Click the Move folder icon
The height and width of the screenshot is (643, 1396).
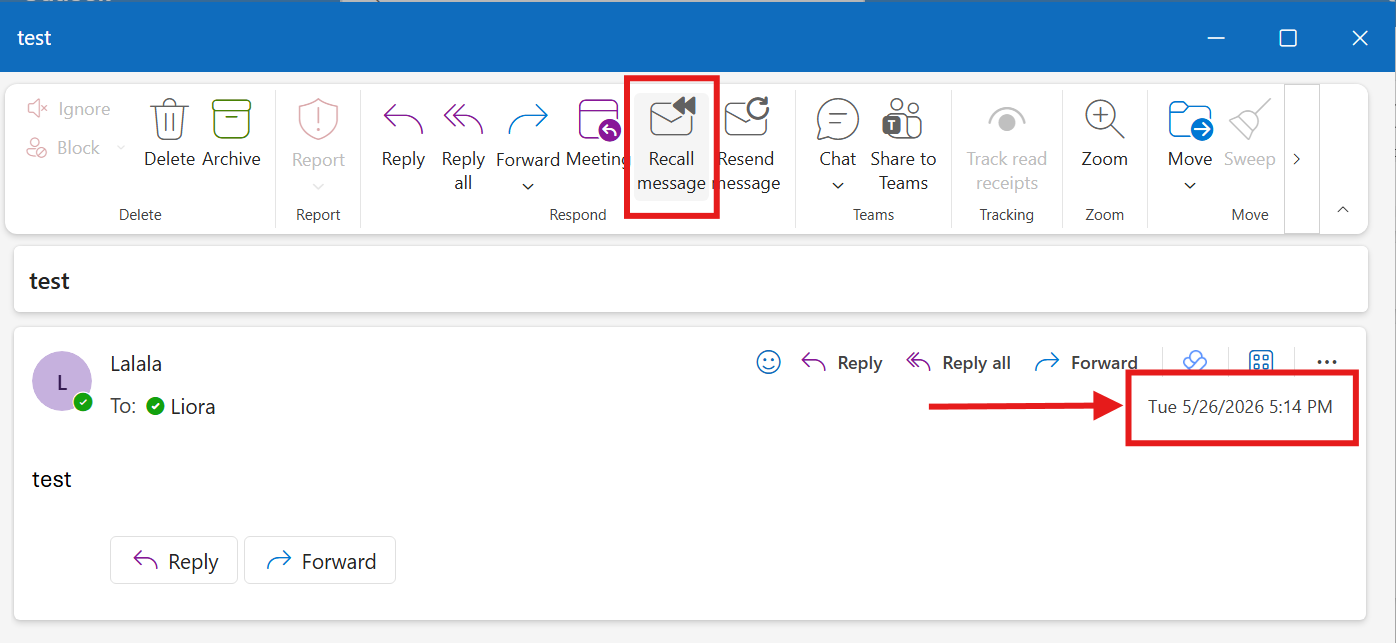point(1190,120)
